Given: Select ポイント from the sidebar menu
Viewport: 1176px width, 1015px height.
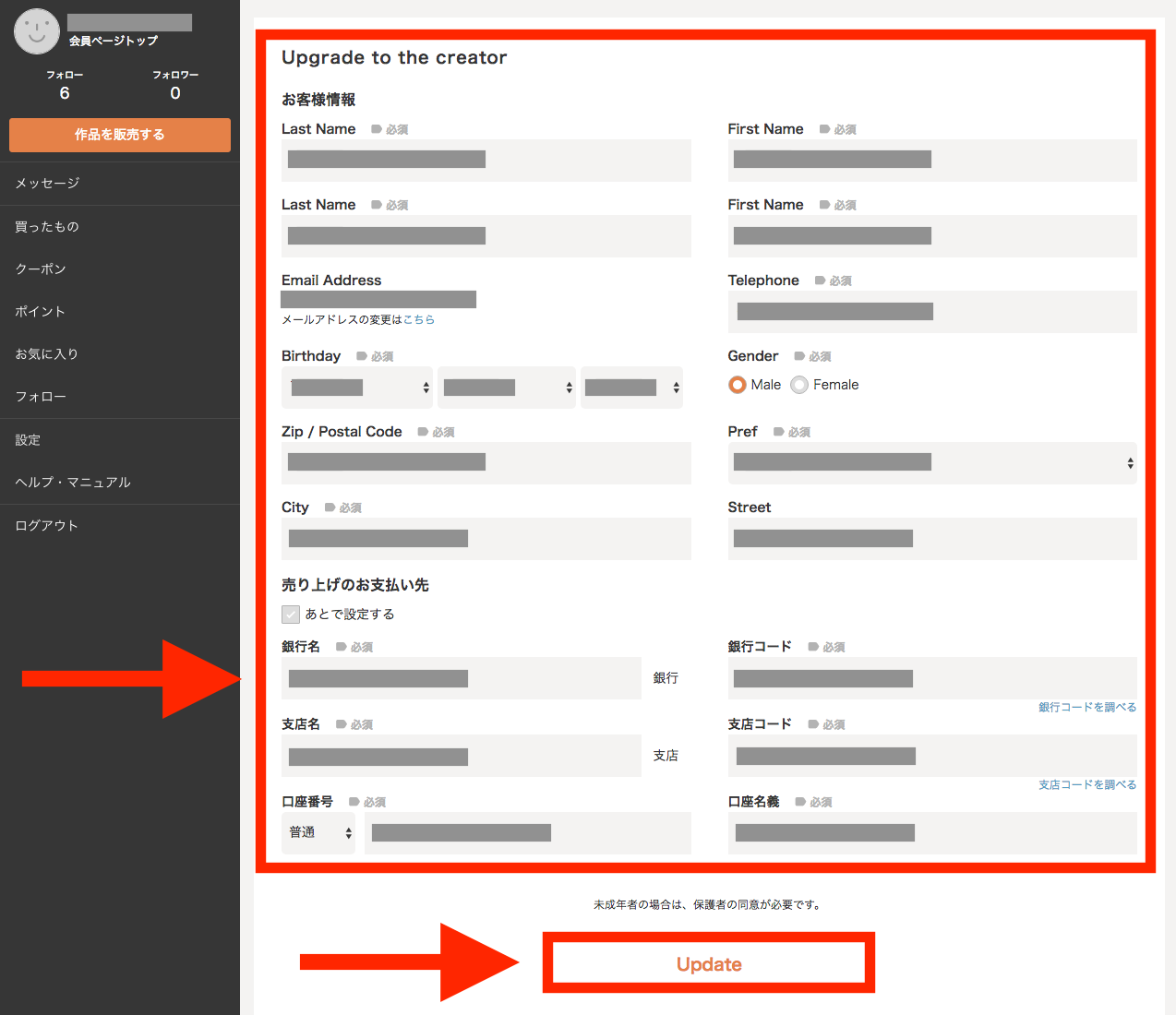Looking at the screenshot, I should (41, 312).
